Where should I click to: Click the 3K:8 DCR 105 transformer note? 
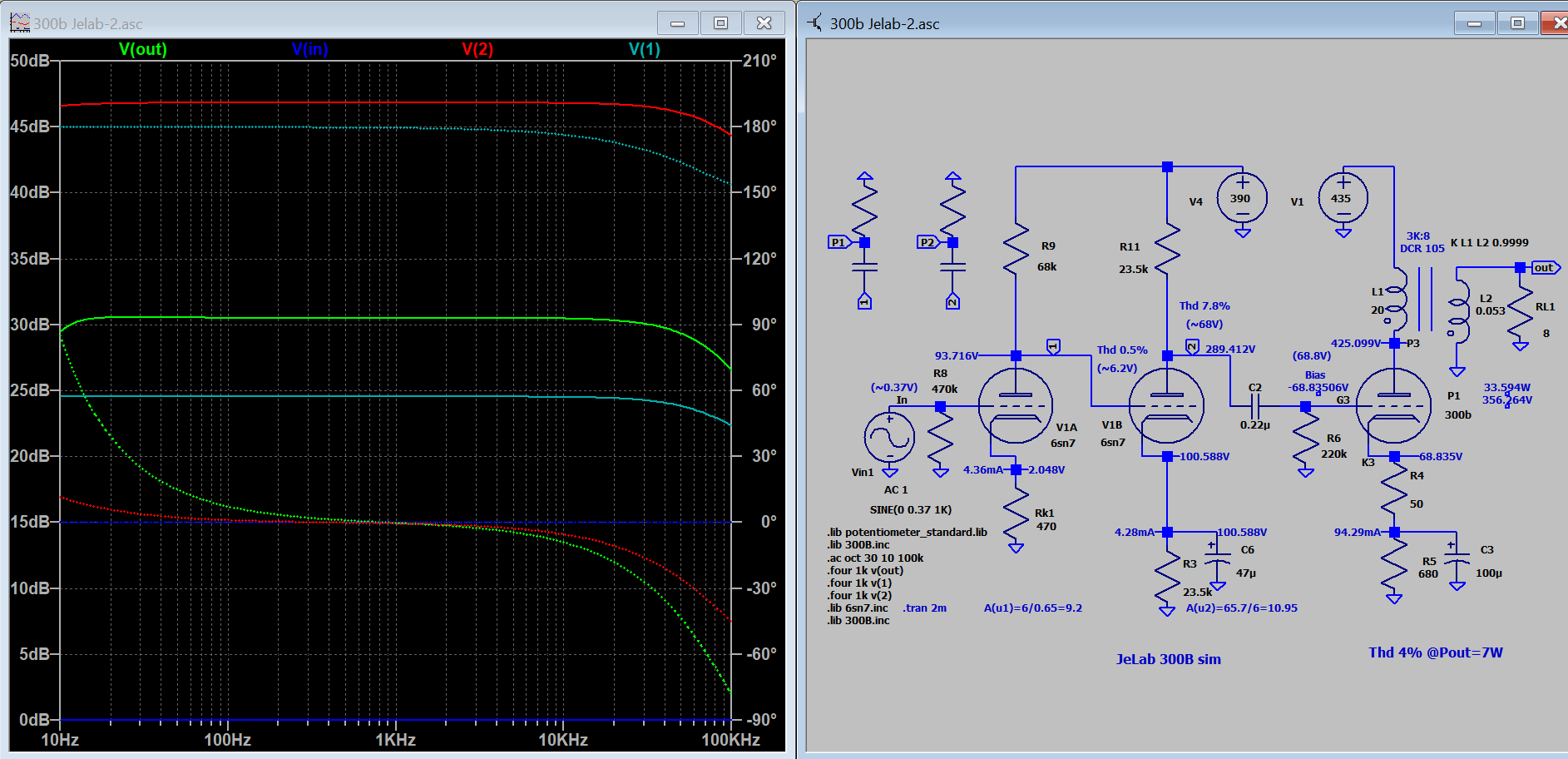1422,242
